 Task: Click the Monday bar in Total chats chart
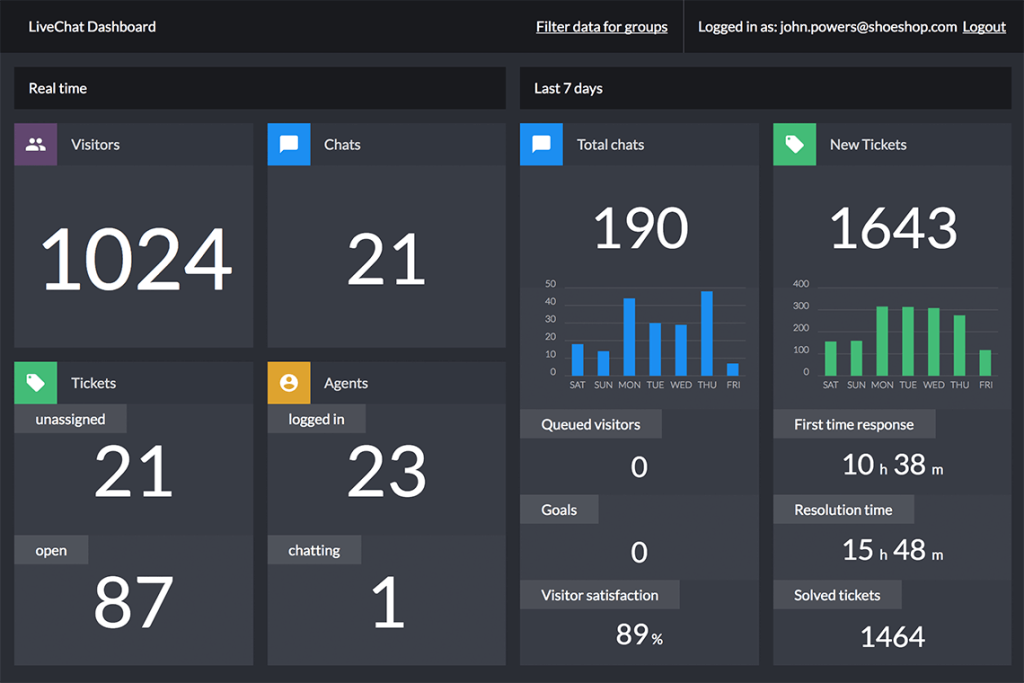click(x=629, y=337)
